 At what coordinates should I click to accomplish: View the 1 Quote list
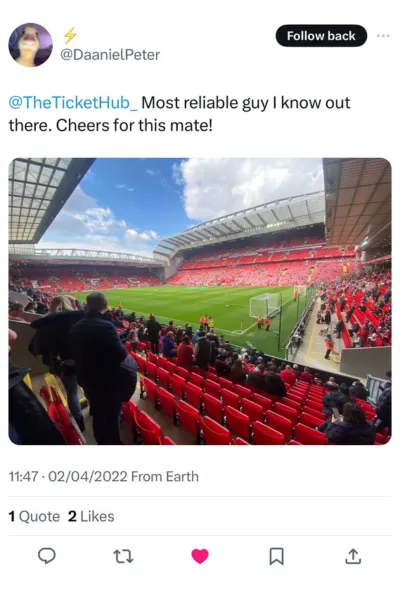click(x=34, y=516)
